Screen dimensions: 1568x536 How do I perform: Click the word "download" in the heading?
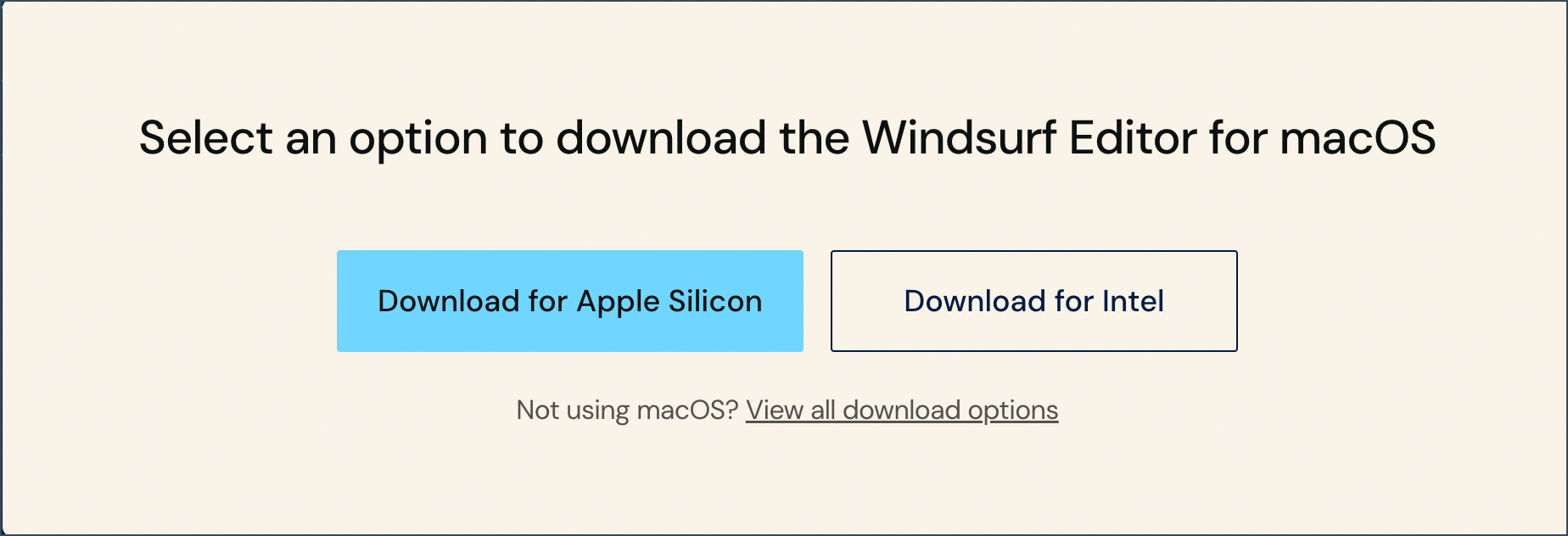pos(661,137)
